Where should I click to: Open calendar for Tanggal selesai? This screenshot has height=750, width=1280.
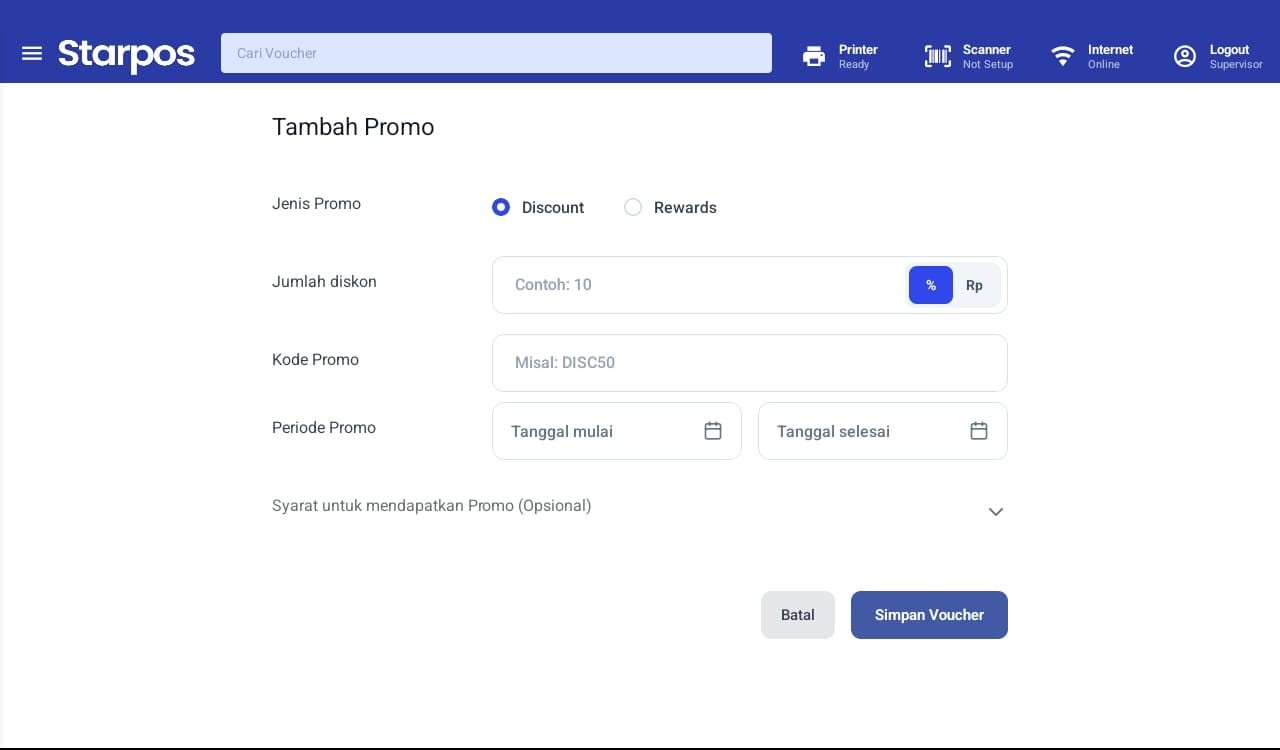pos(979,431)
